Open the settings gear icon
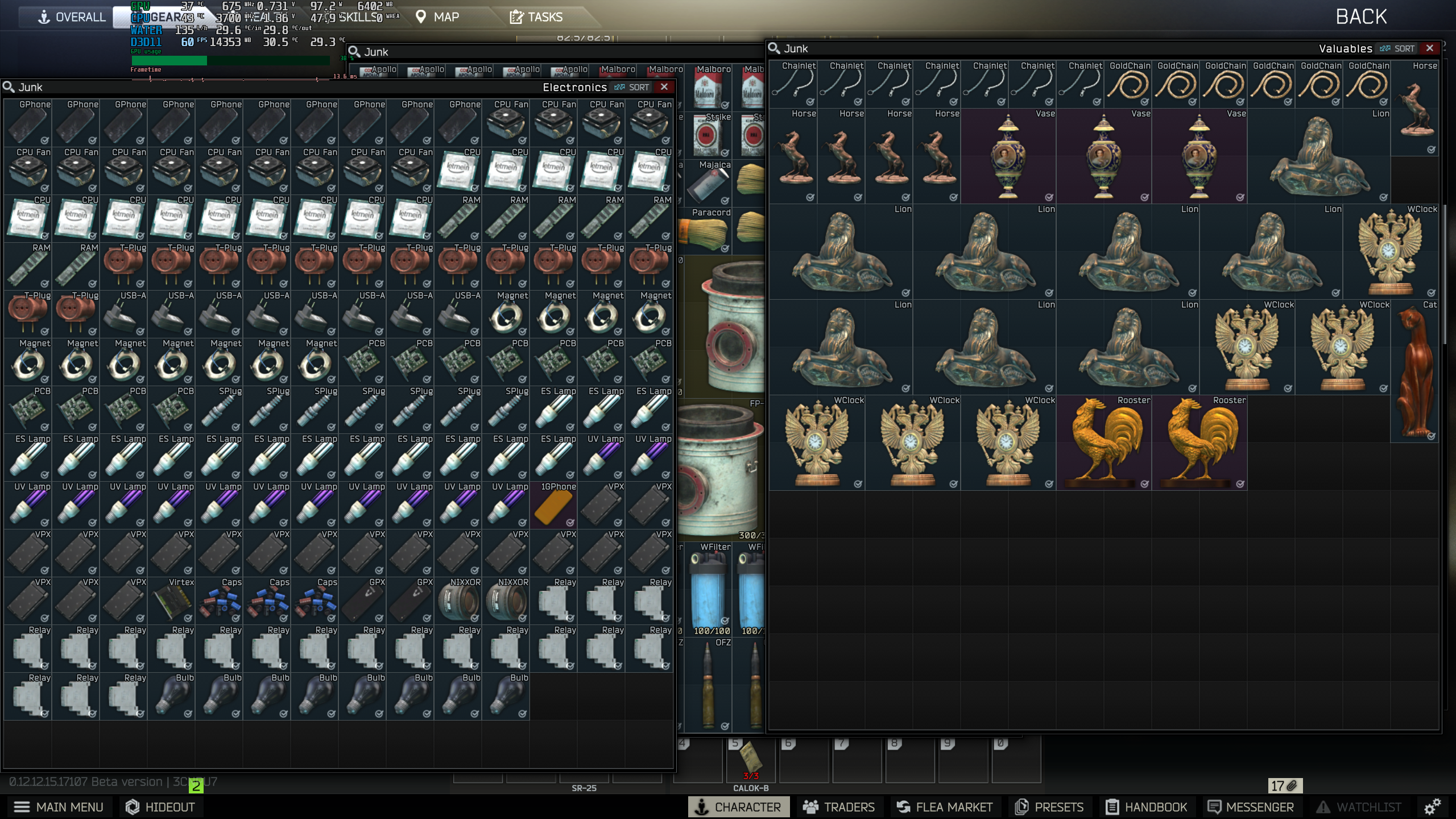This screenshot has width=1456, height=819. click(1432, 806)
